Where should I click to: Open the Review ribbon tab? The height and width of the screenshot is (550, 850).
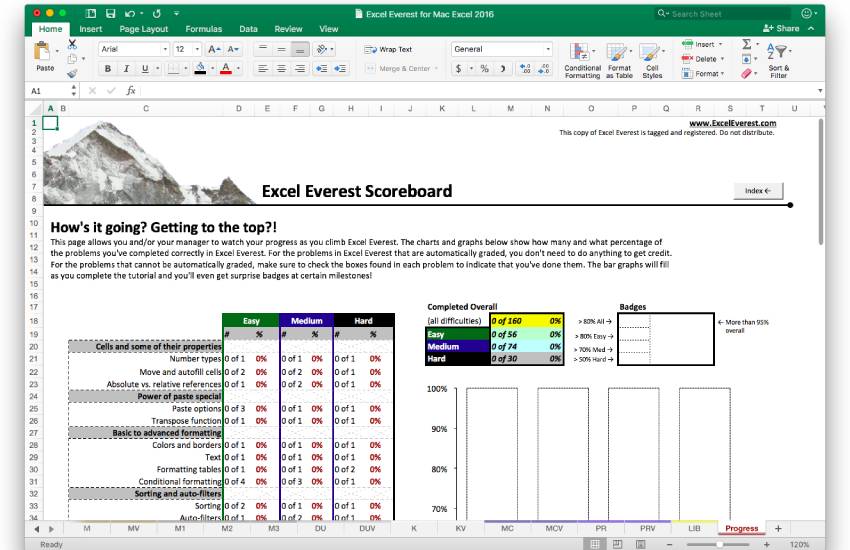click(288, 29)
